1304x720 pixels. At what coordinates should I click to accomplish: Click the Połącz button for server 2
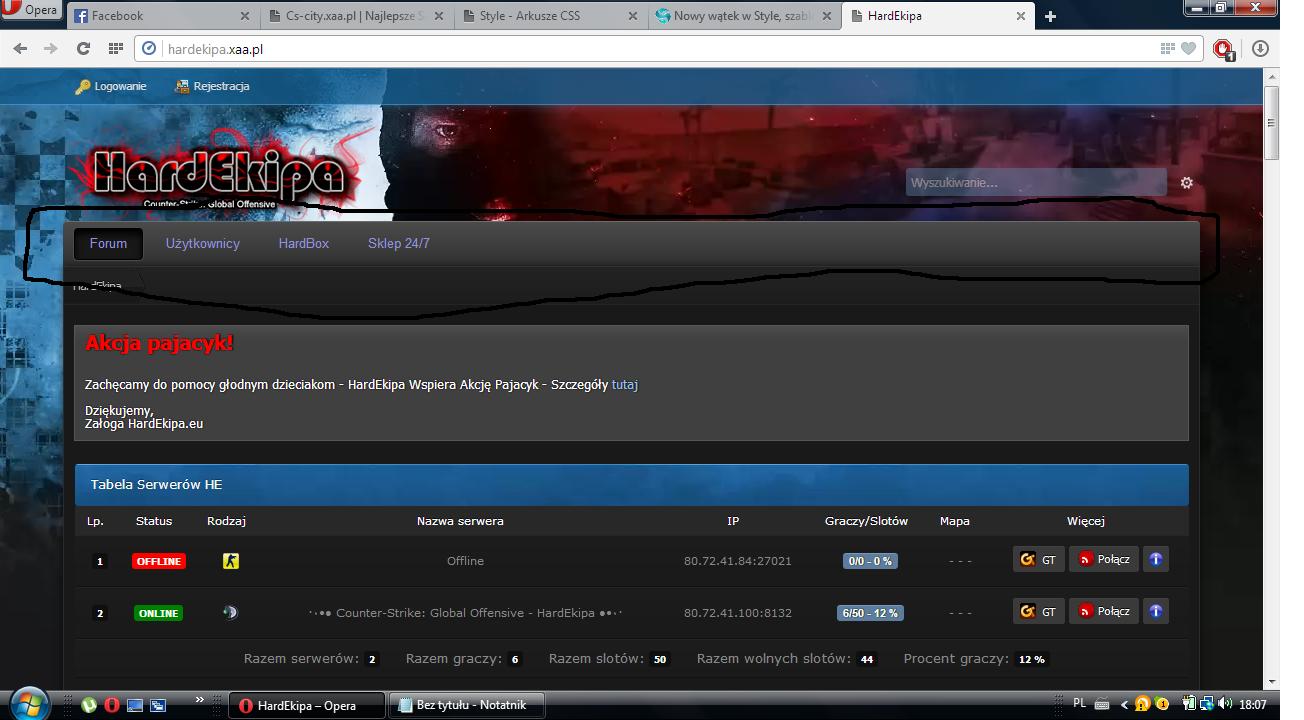pos(1104,611)
